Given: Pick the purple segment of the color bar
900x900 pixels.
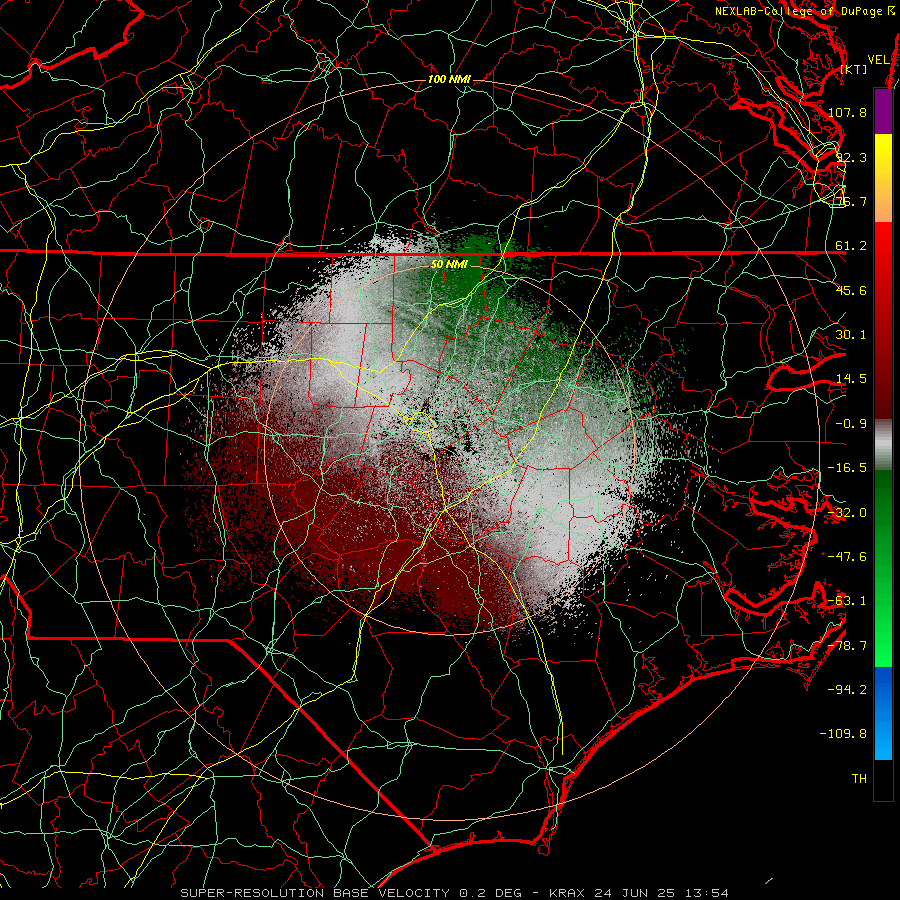Looking at the screenshot, I should pos(883,112).
